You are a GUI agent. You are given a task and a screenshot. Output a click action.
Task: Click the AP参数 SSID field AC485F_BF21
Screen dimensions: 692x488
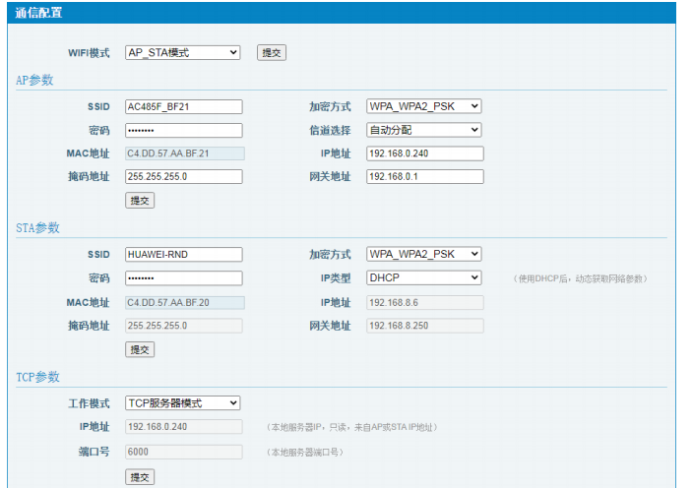point(183,106)
